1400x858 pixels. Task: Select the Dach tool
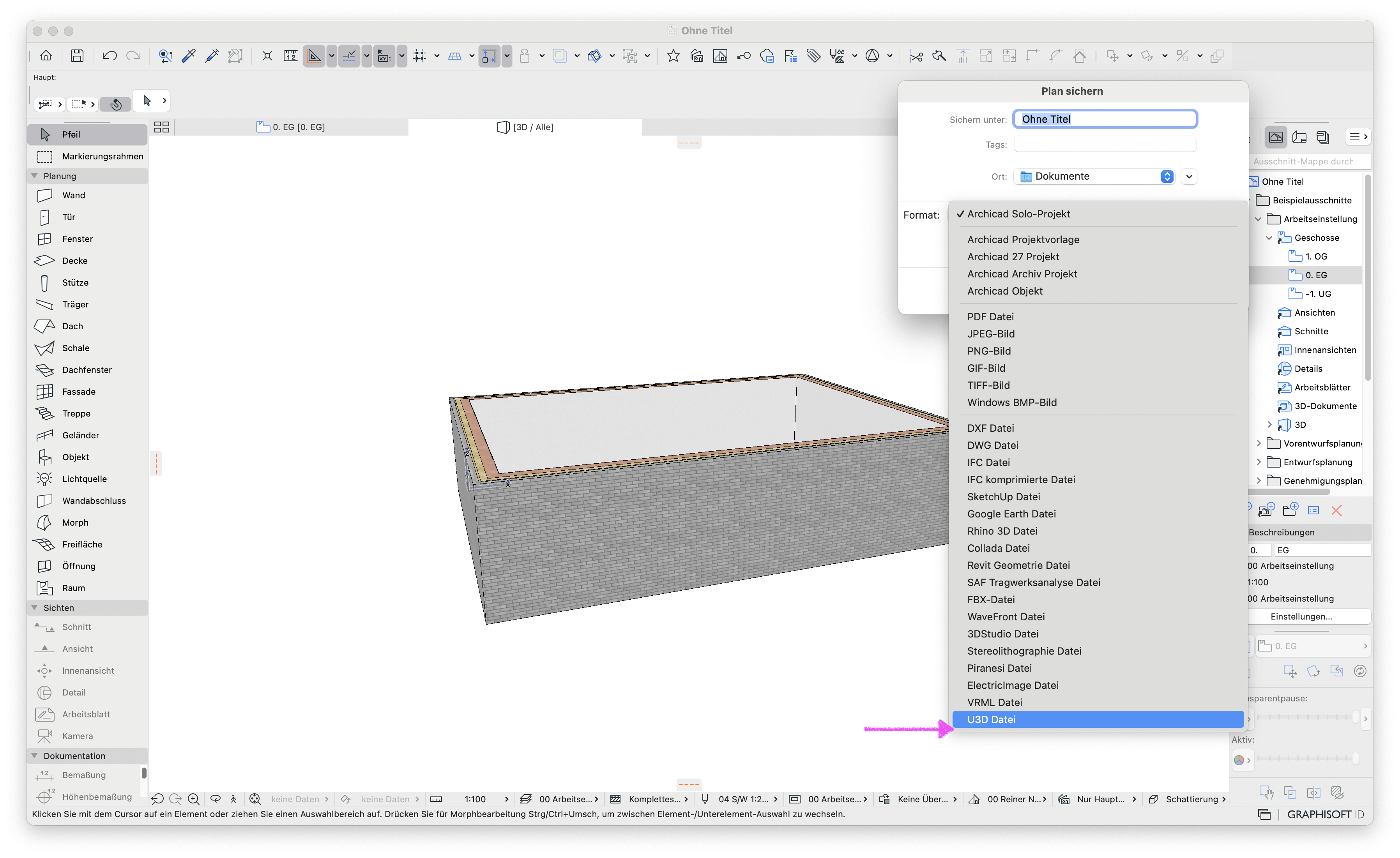[x=87, y=327]
